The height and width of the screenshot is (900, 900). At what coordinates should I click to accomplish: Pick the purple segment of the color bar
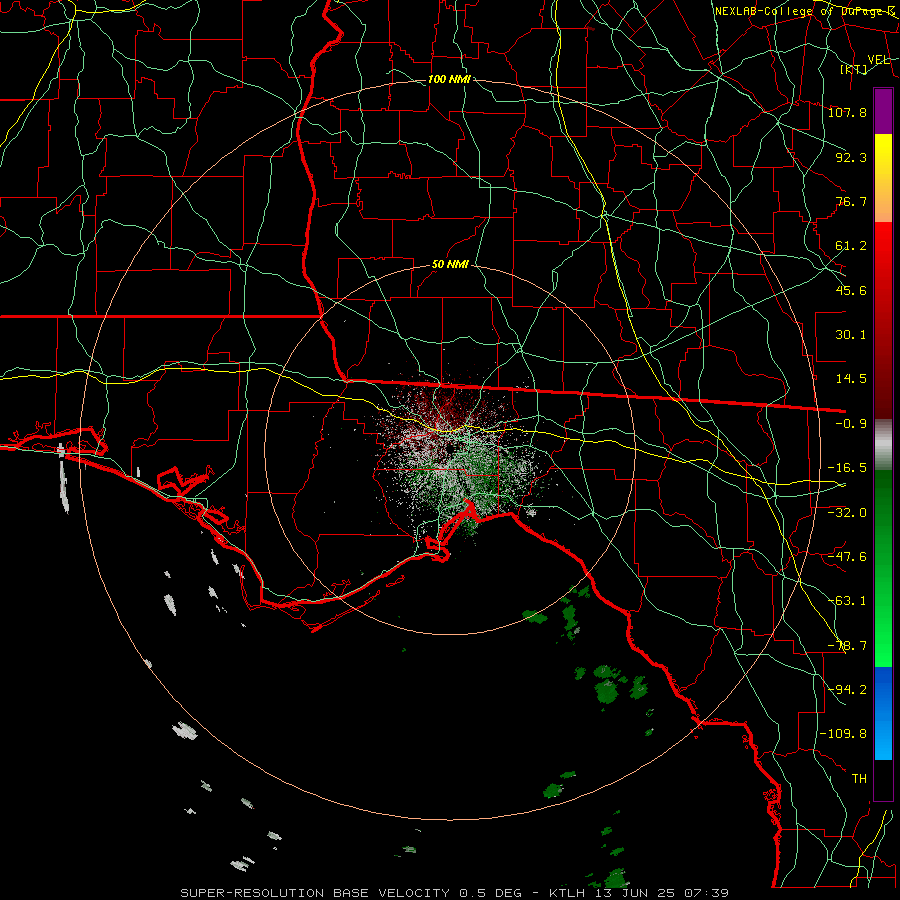(x=883, y=111)
